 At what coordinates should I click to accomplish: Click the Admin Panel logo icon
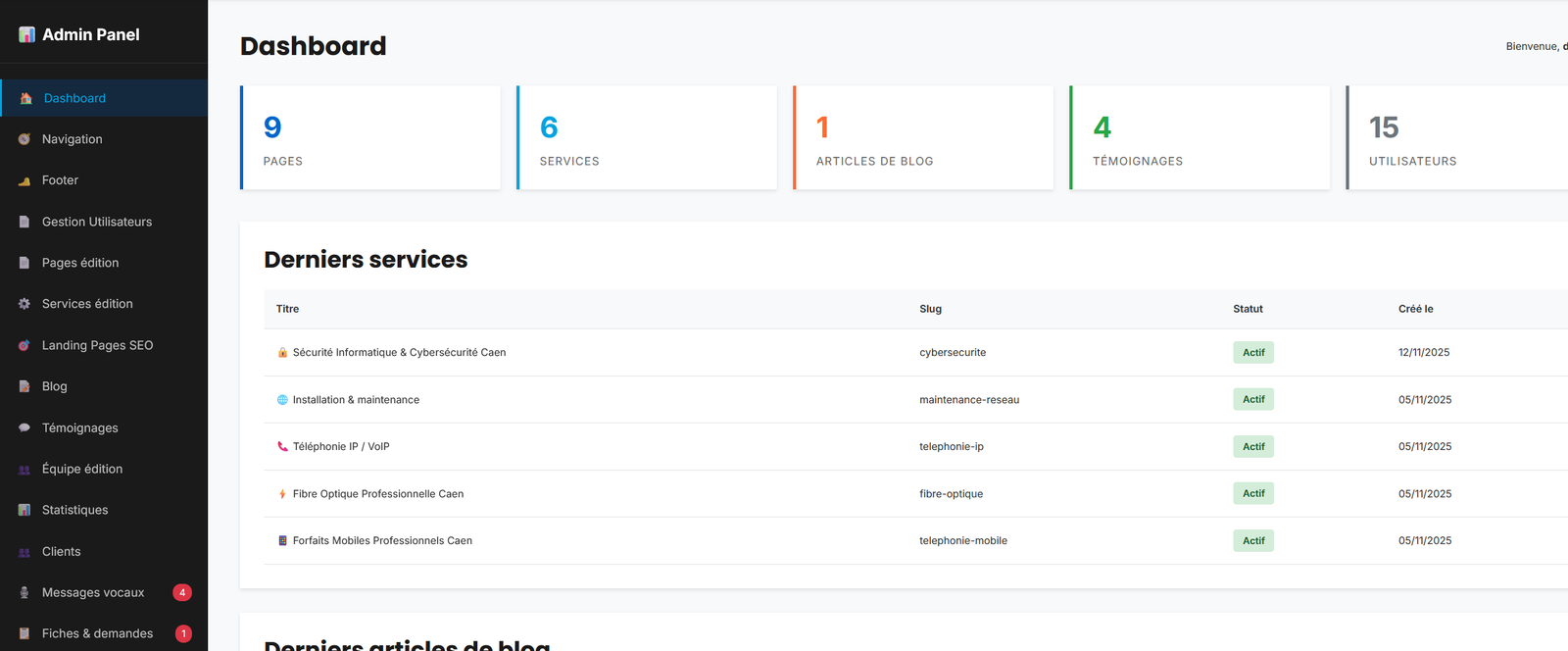(26, 34)
